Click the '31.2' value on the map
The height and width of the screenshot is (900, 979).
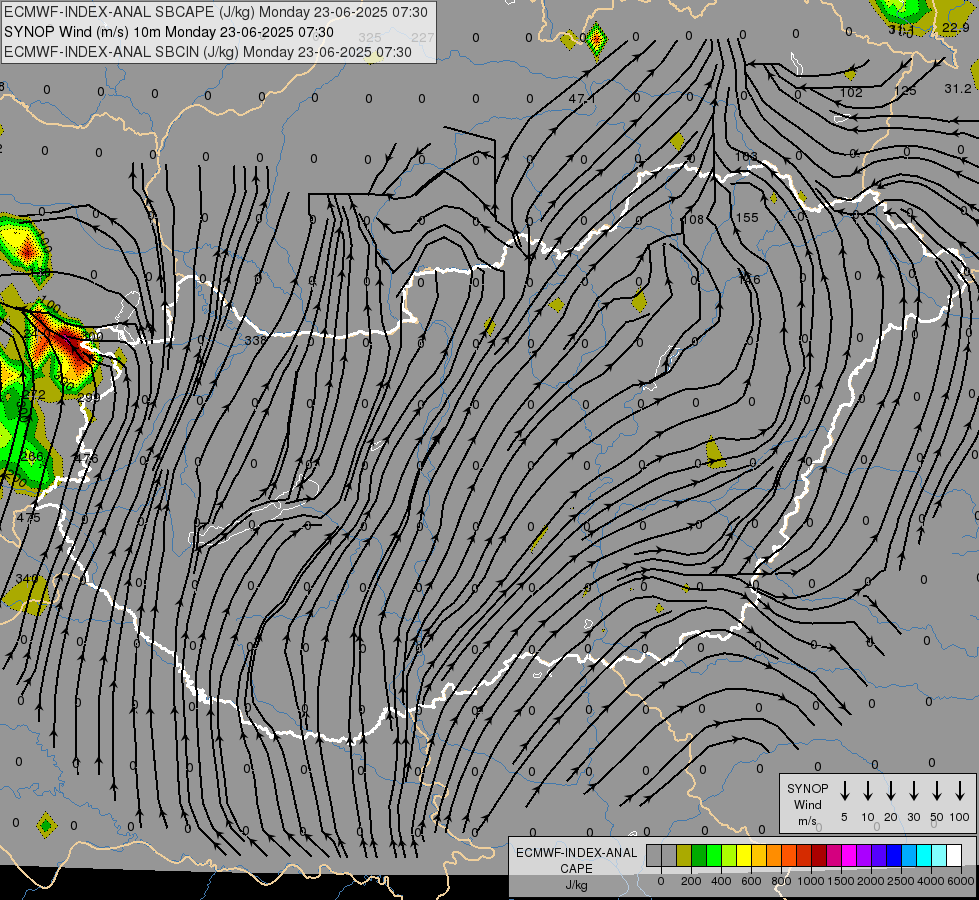[x=958, y=89]
